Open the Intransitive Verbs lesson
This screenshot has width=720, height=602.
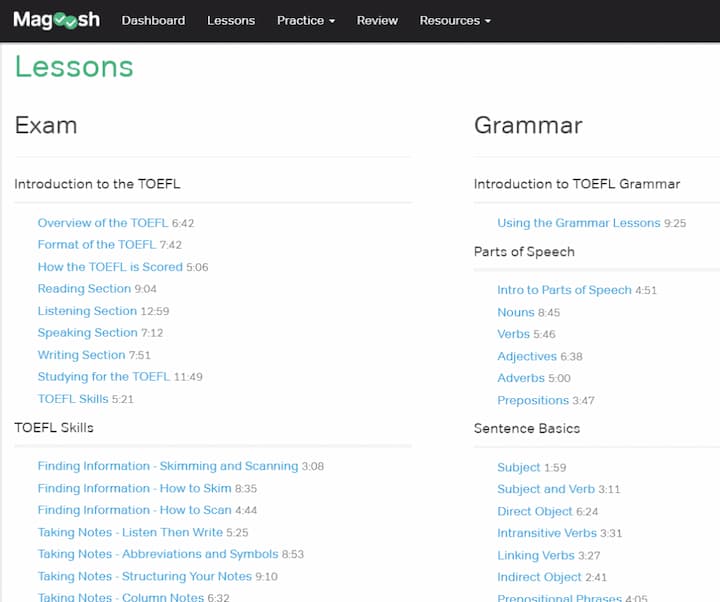(547, 533)
